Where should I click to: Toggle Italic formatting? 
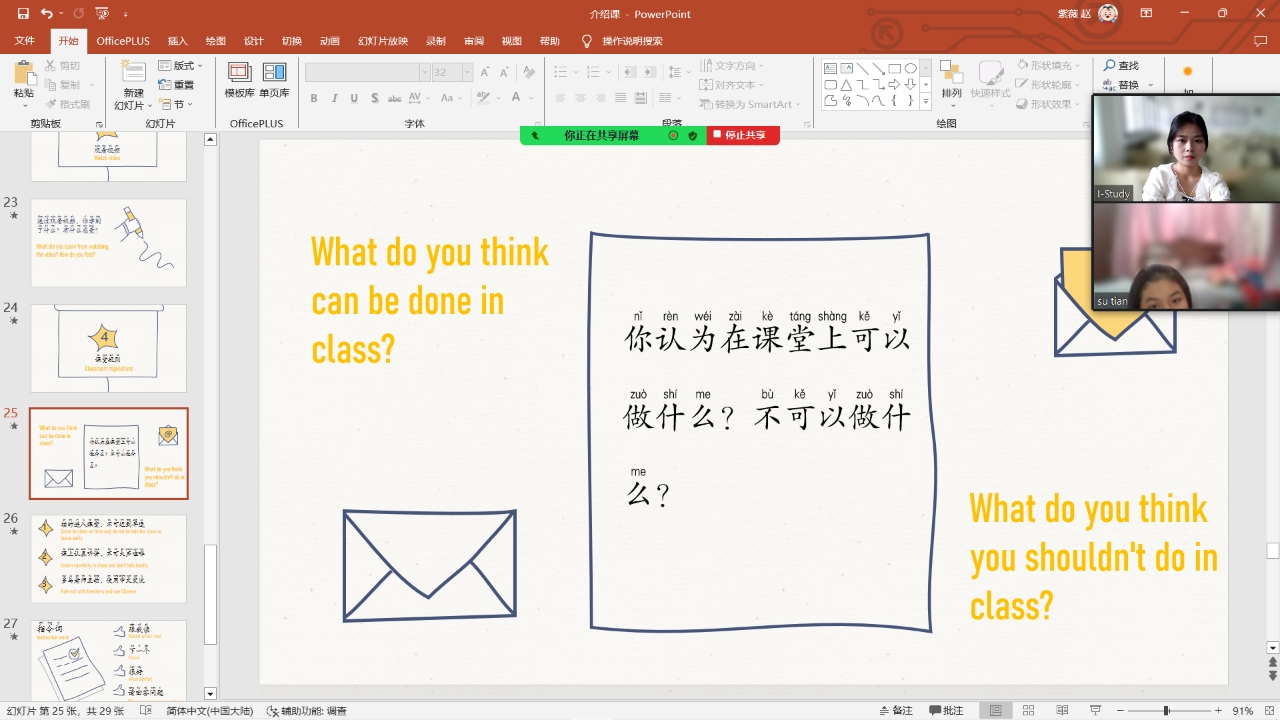pos(335,98)
